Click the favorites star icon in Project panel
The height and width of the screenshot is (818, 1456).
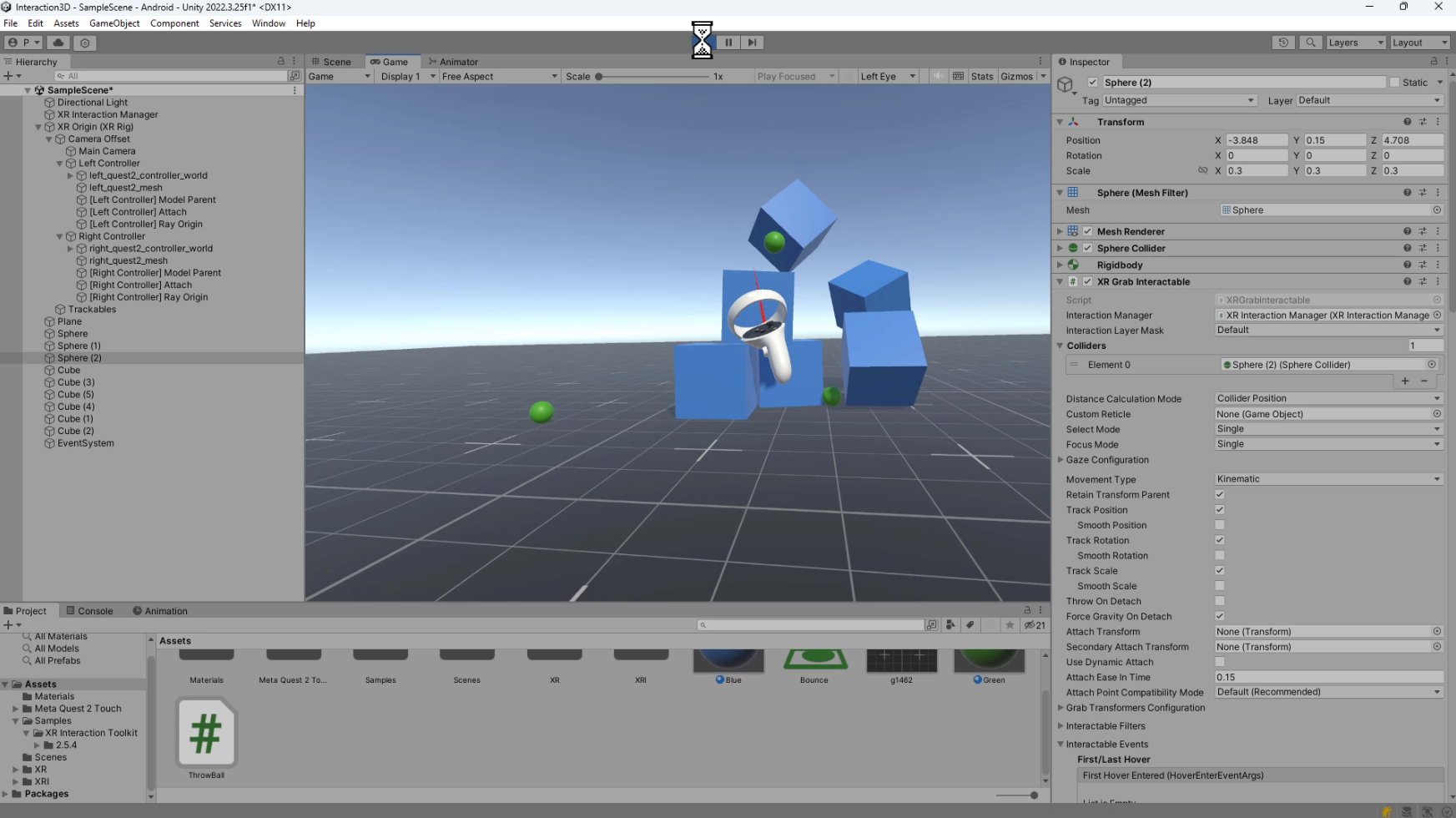click(x=1010, y=624)
